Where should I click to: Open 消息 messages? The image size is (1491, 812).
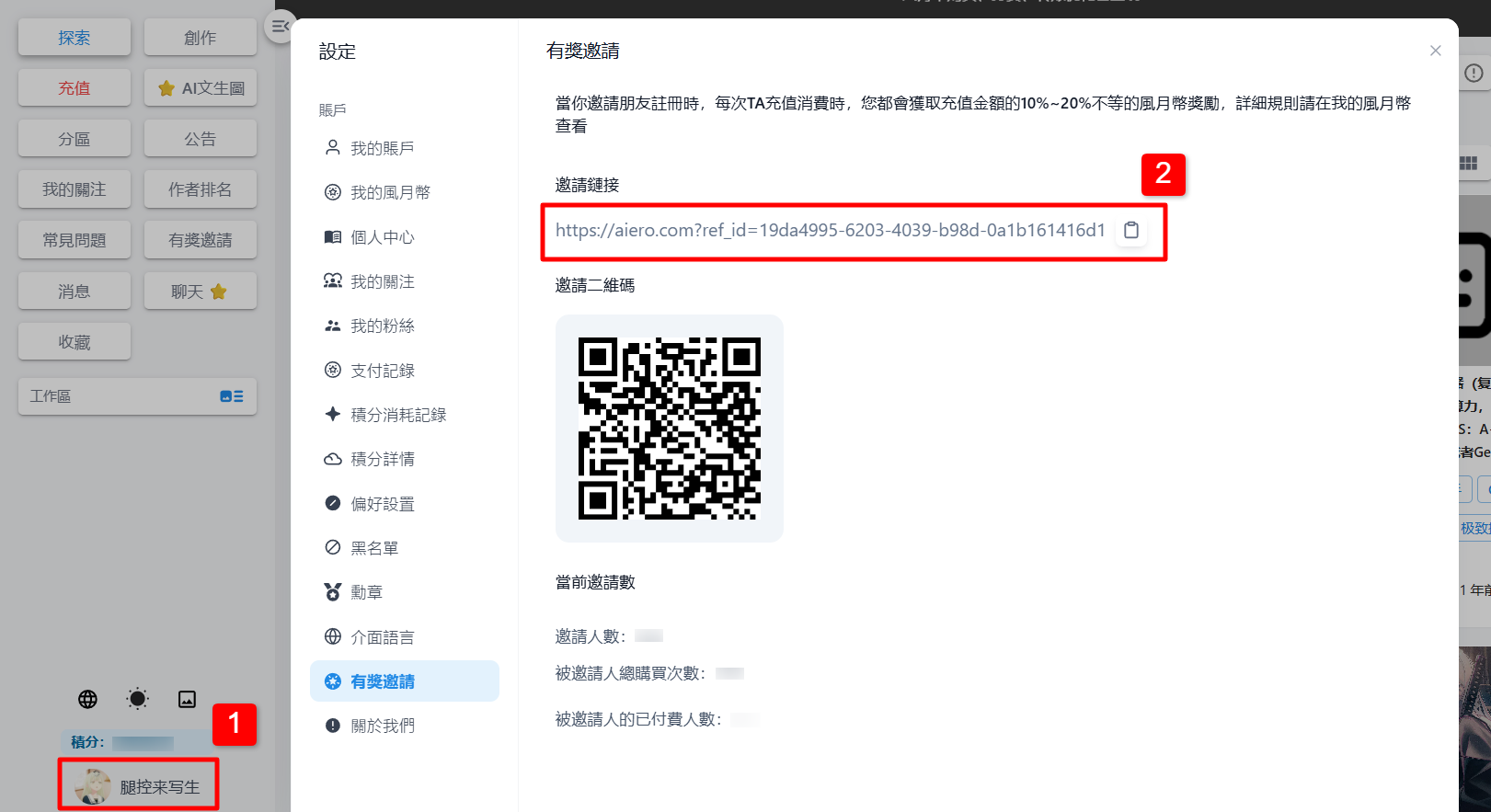pyautogui.click(x=75, y=292)
